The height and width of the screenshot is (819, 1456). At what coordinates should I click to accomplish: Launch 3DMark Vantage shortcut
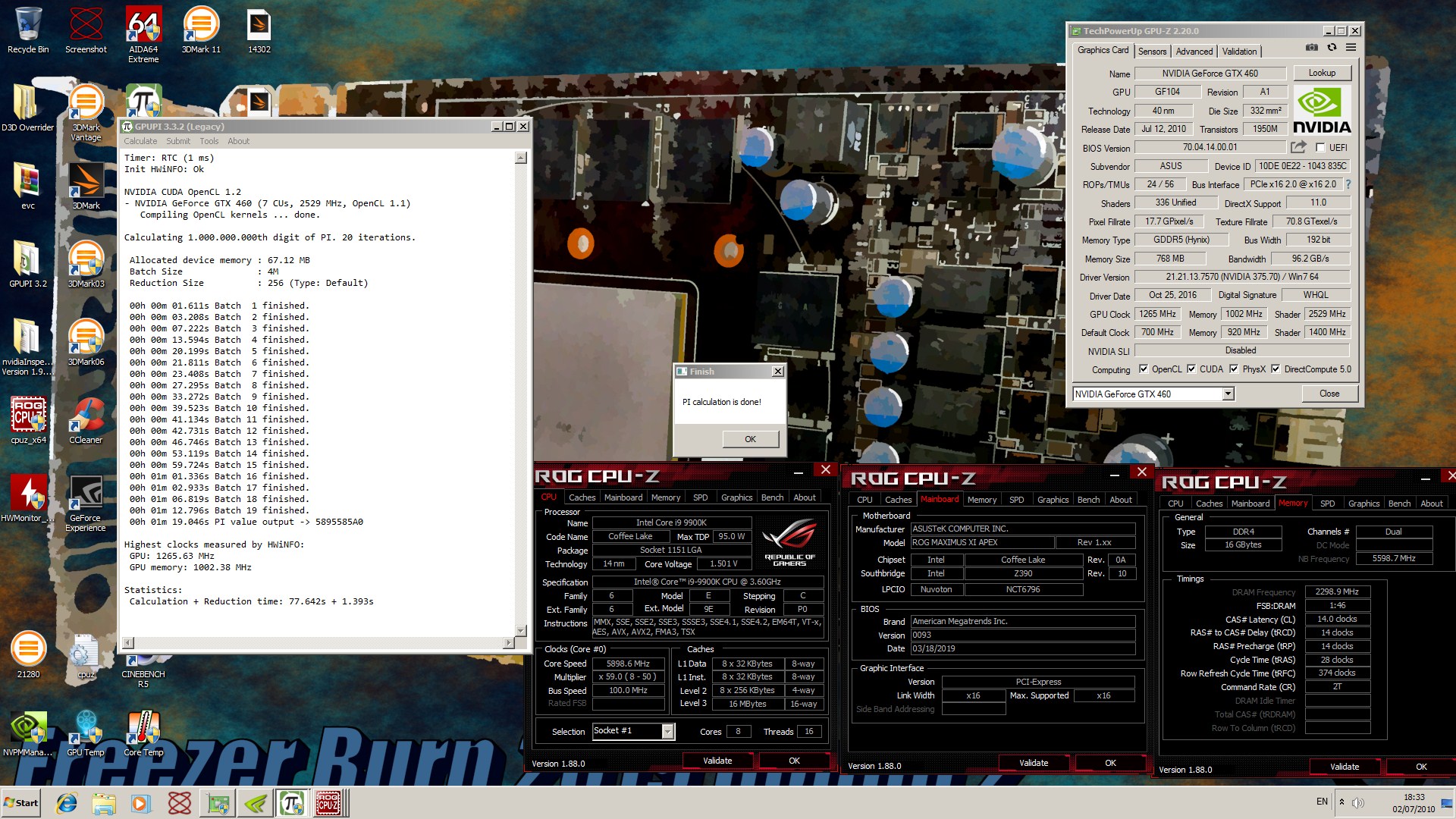click(86, 114)
